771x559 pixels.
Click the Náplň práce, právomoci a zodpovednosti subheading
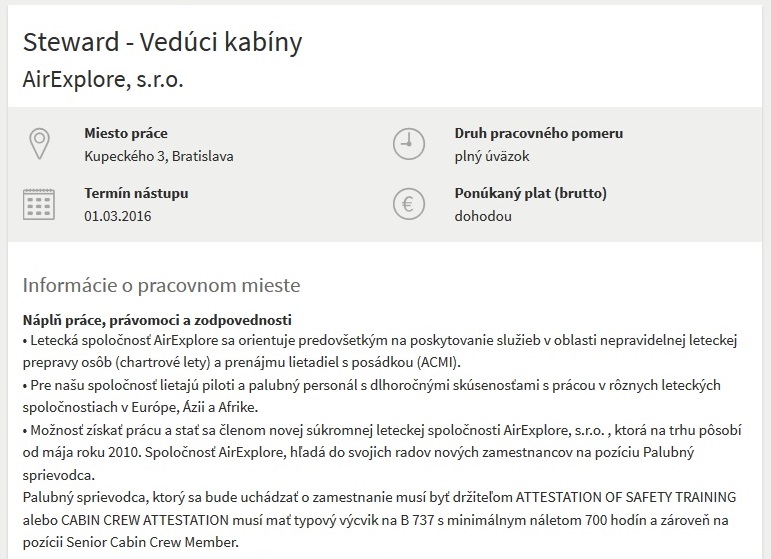[x=157, y=321]
